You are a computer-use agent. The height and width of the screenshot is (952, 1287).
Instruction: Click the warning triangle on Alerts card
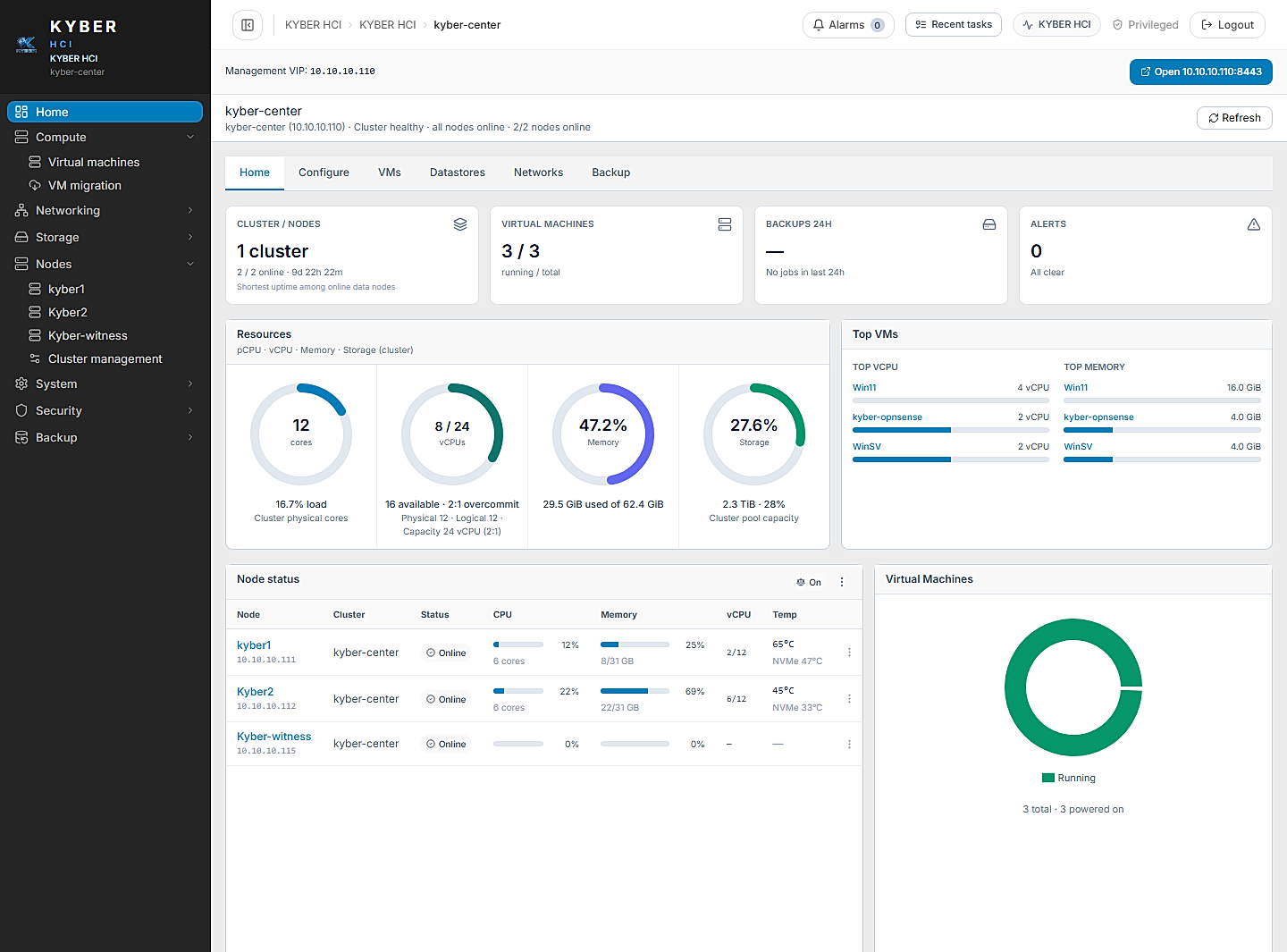click(x=1254, y=224)
